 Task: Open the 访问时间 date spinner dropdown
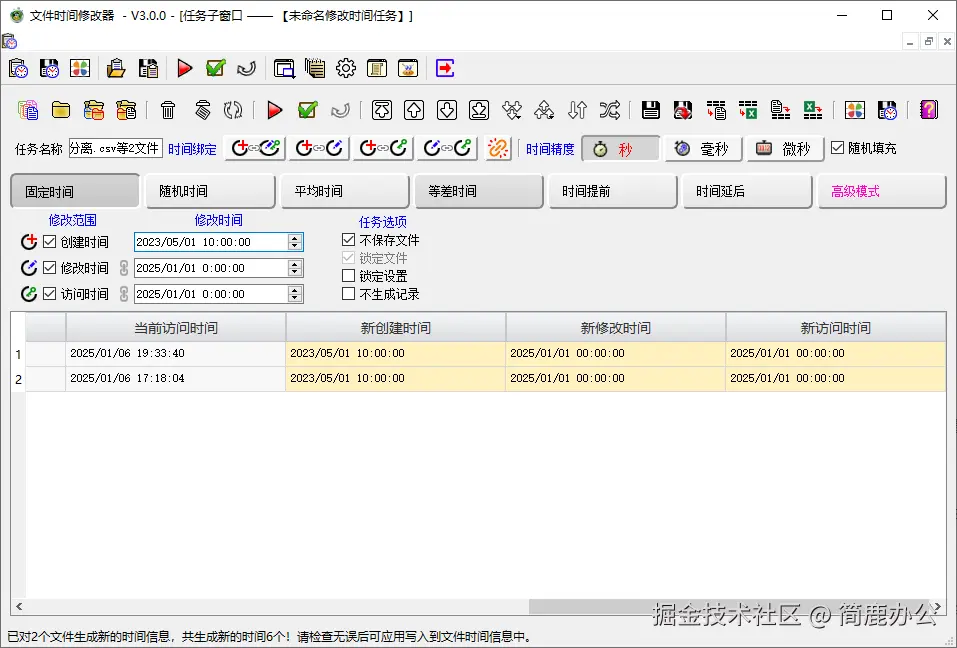293,293
